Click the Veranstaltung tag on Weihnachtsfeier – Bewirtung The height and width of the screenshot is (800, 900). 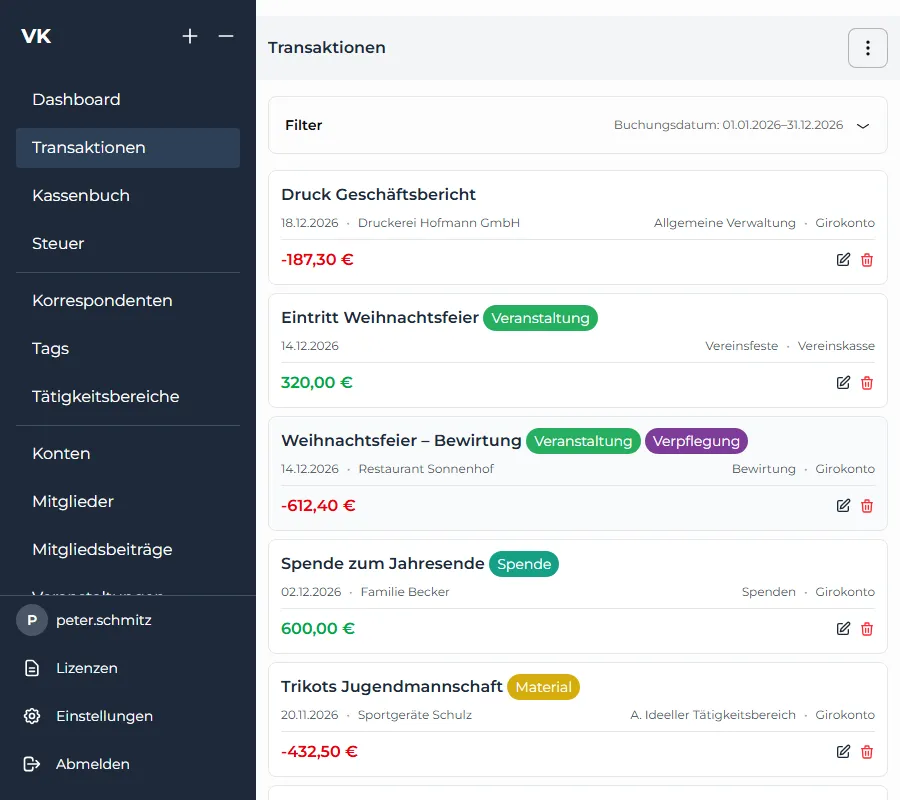(583, 441)
